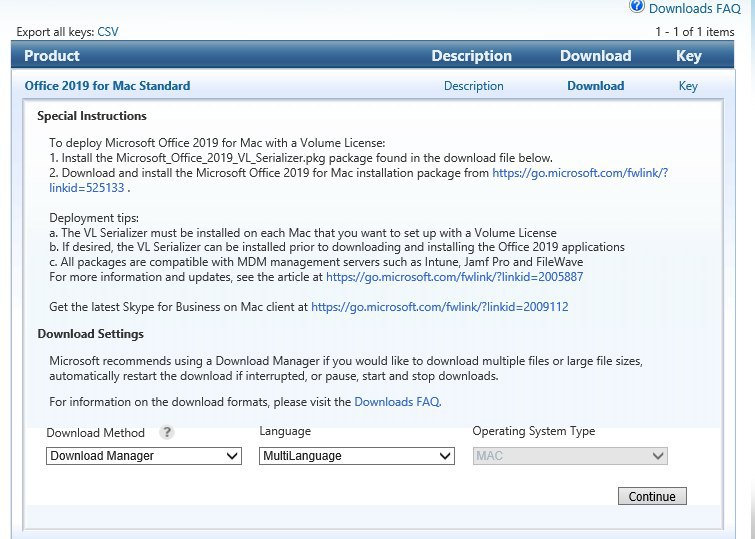Show the Key tab for Office 2019
This screenshot has height=539, width=755.
pyautogui.click(x=688, y=86)
